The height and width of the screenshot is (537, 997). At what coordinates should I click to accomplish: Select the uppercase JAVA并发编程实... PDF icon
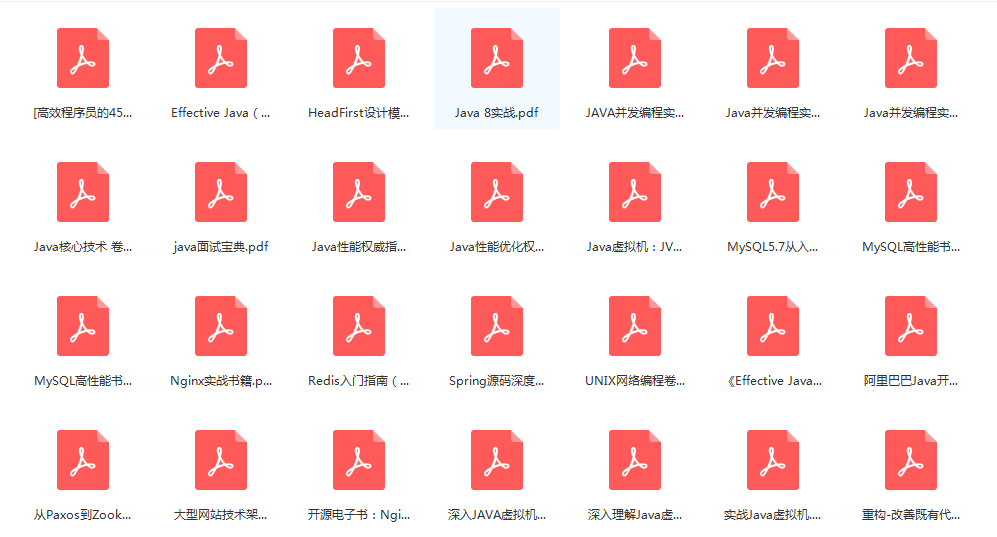635,58
